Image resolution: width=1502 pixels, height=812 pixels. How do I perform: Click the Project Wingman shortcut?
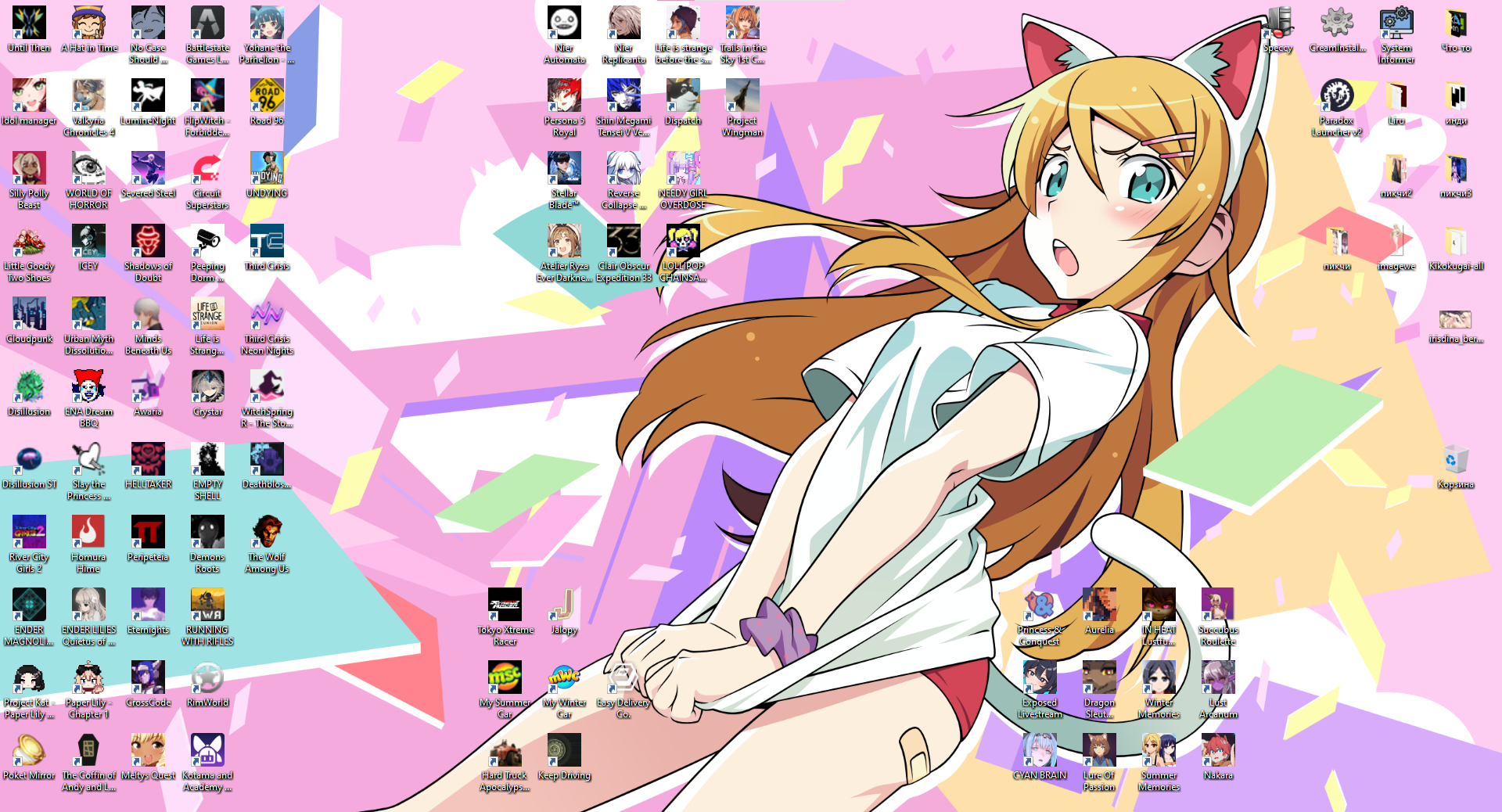tap(742, 108)
